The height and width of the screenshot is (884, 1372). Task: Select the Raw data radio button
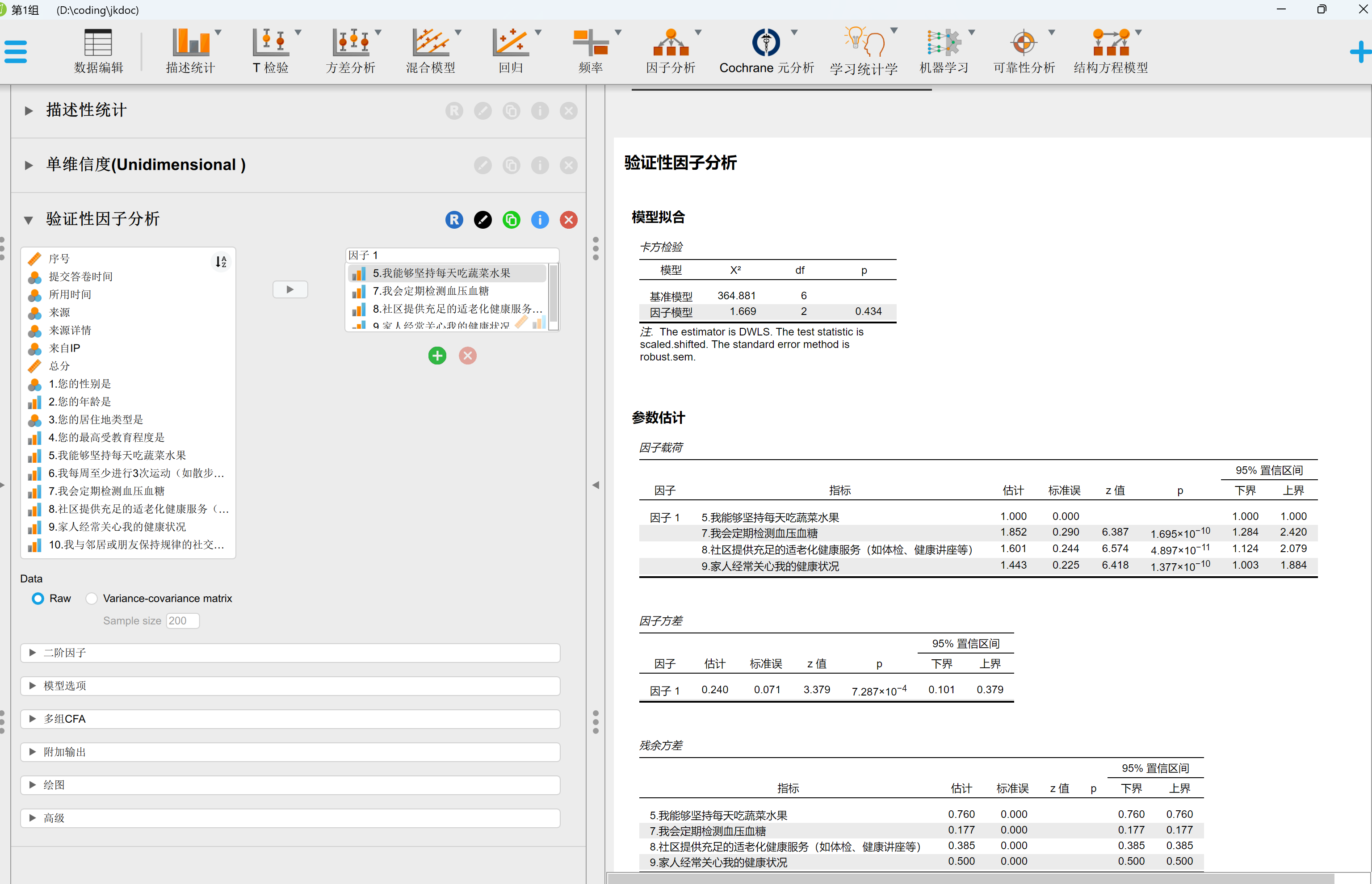(x=38, y=599)
